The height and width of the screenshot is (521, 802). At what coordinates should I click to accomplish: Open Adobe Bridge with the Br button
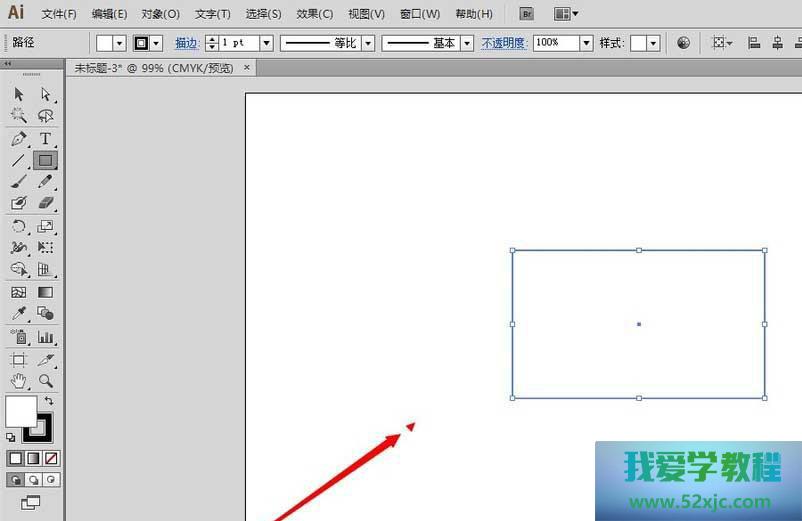click(x=527, y=14)
